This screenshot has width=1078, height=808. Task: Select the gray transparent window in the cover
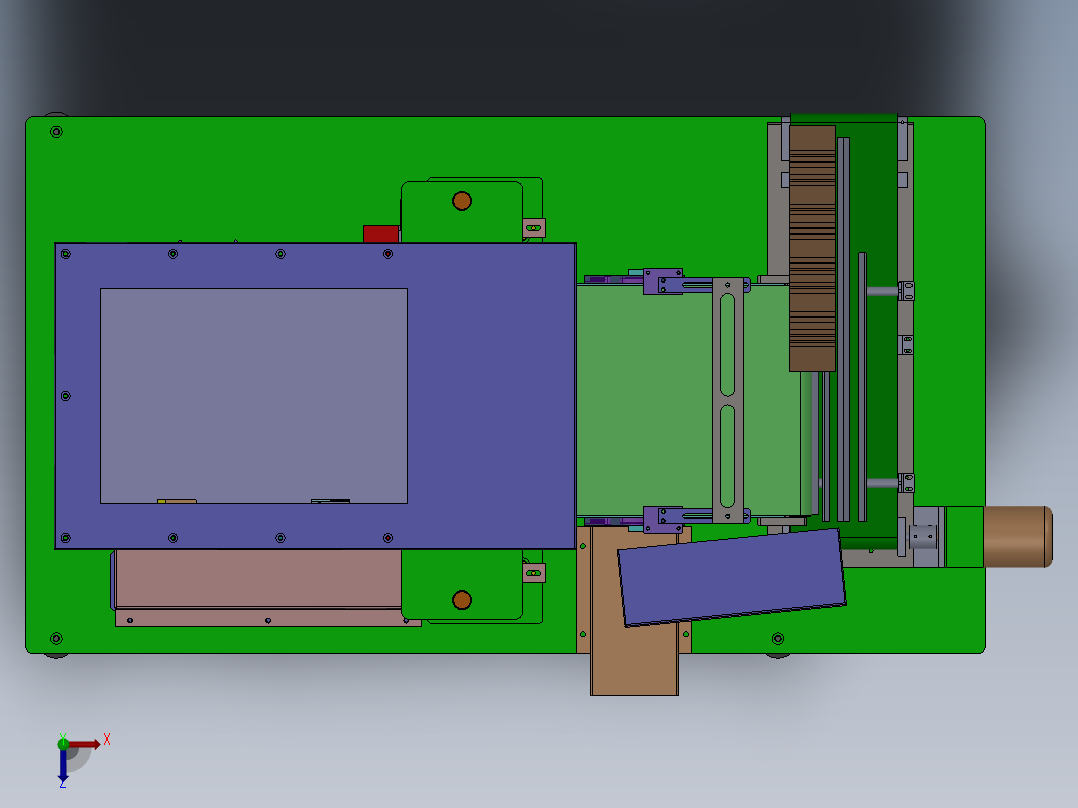(x=254, y=396)
